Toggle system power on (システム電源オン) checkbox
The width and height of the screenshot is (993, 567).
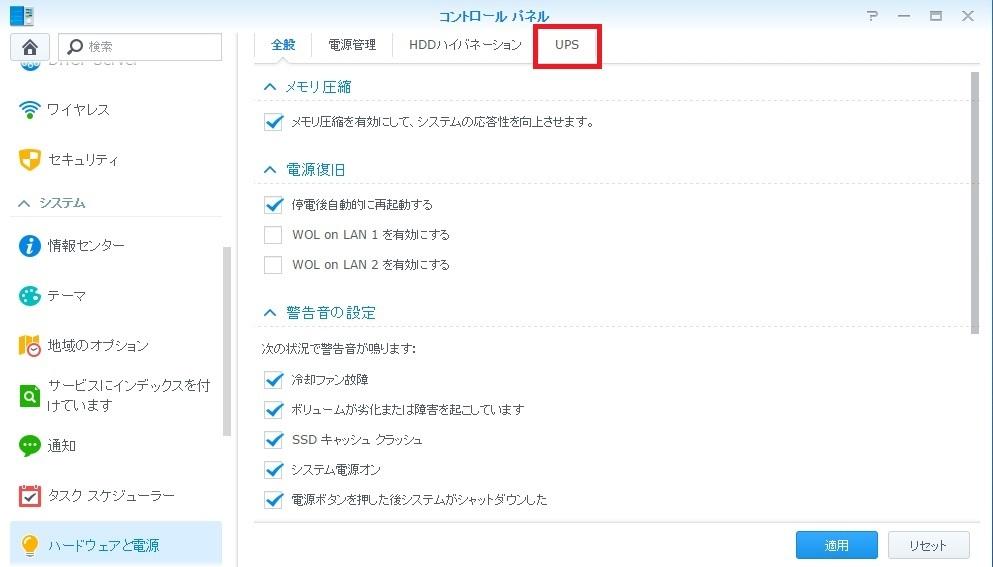[273, 469]
